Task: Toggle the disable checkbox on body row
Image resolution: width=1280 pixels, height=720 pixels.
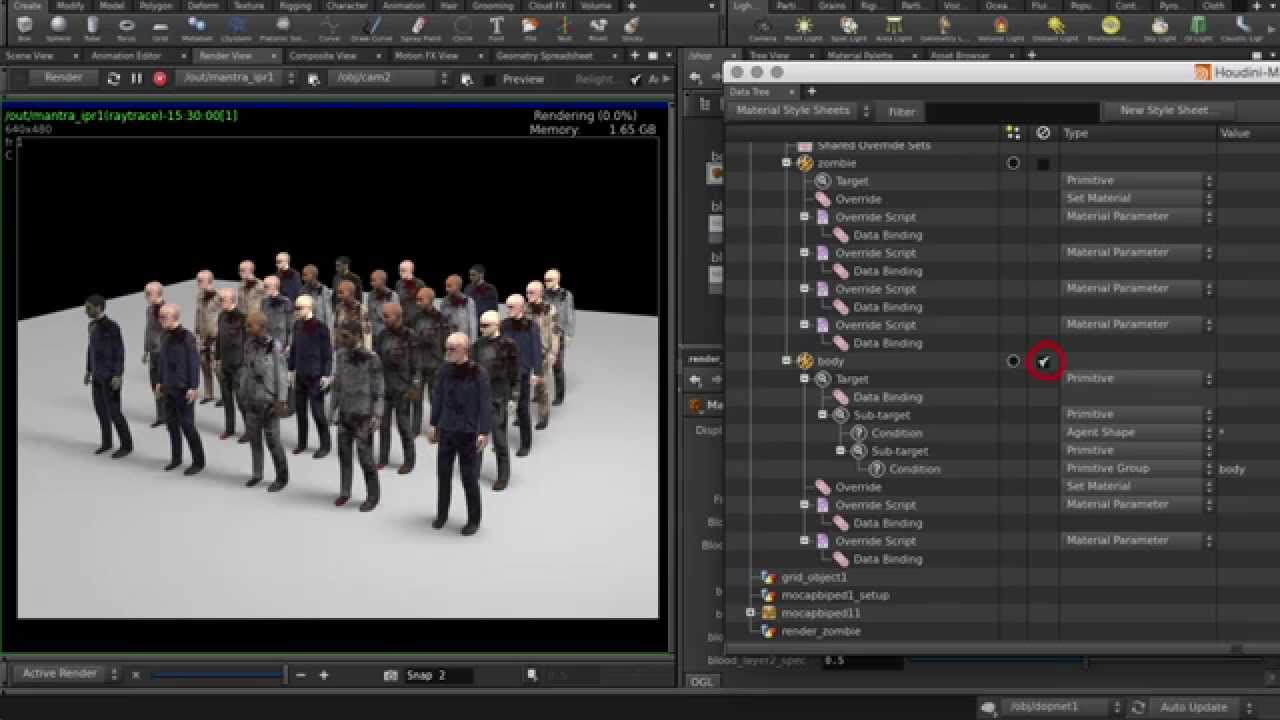Action: tap(1044, 361)
